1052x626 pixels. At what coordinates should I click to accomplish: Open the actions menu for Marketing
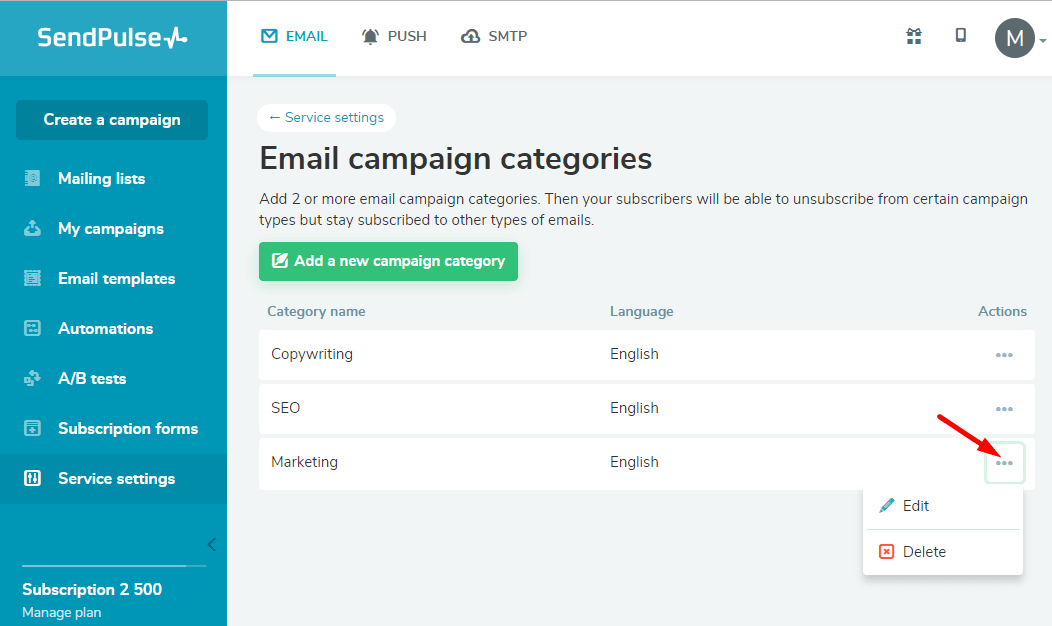(x=1004, y=462)
